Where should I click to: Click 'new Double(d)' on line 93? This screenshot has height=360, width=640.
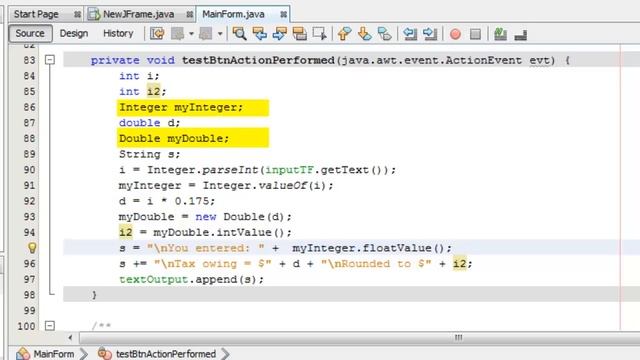tap(240, 217)
